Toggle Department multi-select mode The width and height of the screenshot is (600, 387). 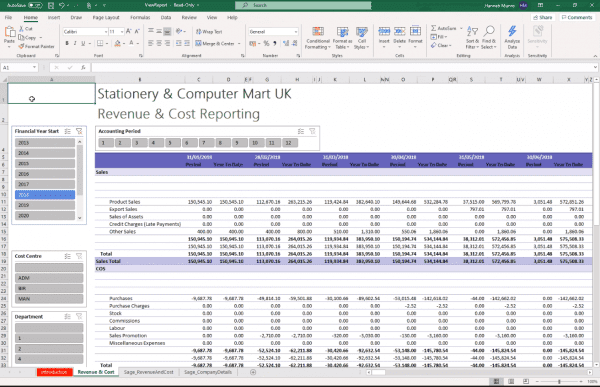(x=68, y=317)
